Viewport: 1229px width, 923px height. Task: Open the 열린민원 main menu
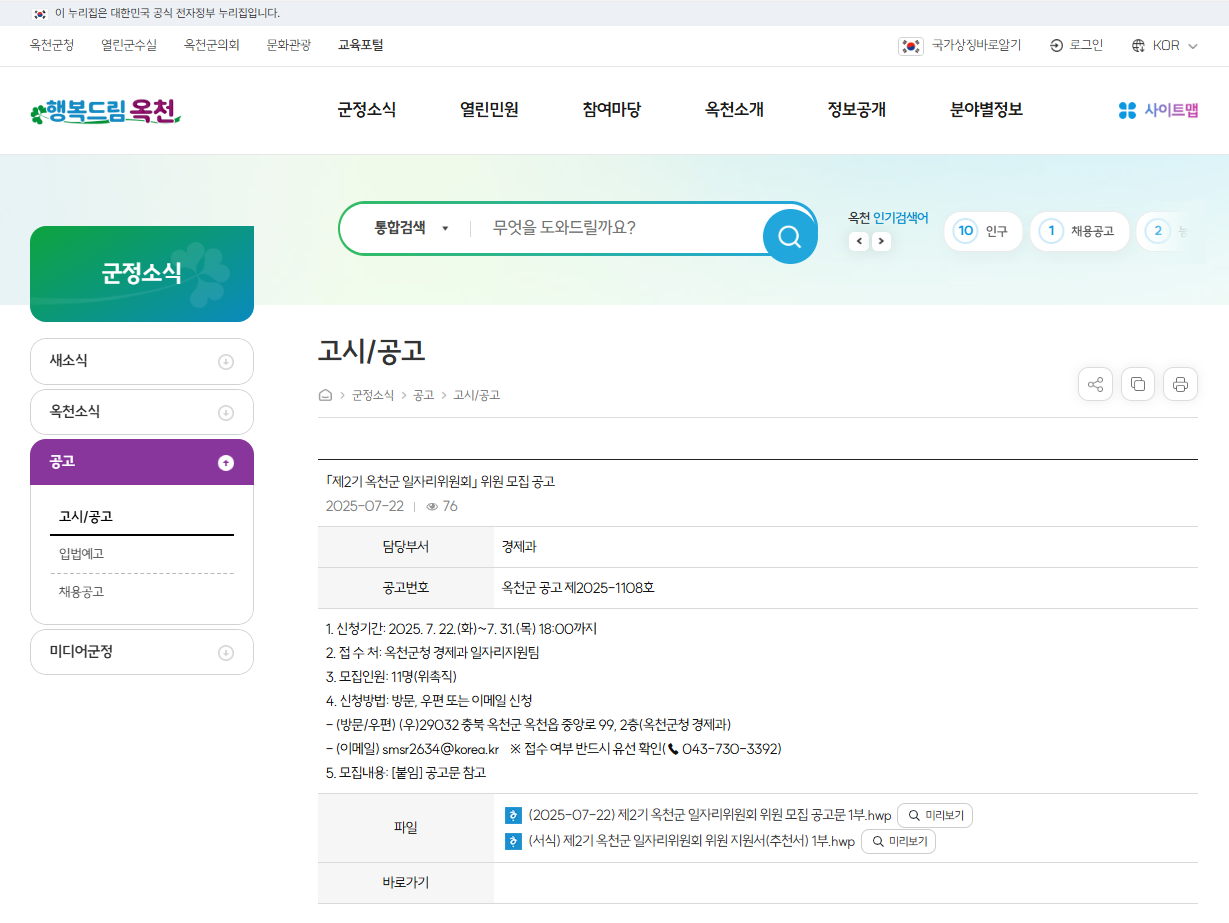489,110
